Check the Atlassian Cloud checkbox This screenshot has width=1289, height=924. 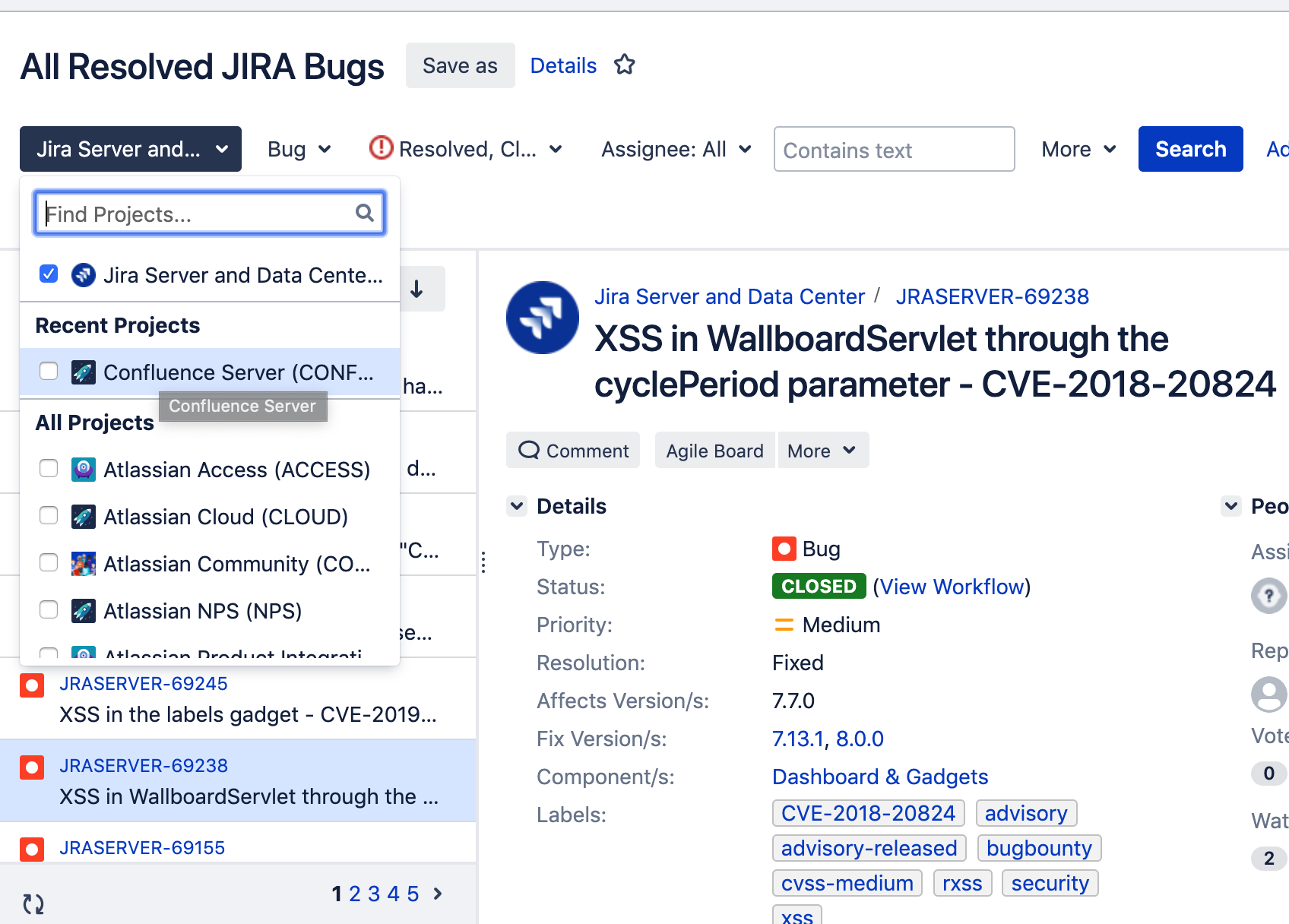click(49, 515)
